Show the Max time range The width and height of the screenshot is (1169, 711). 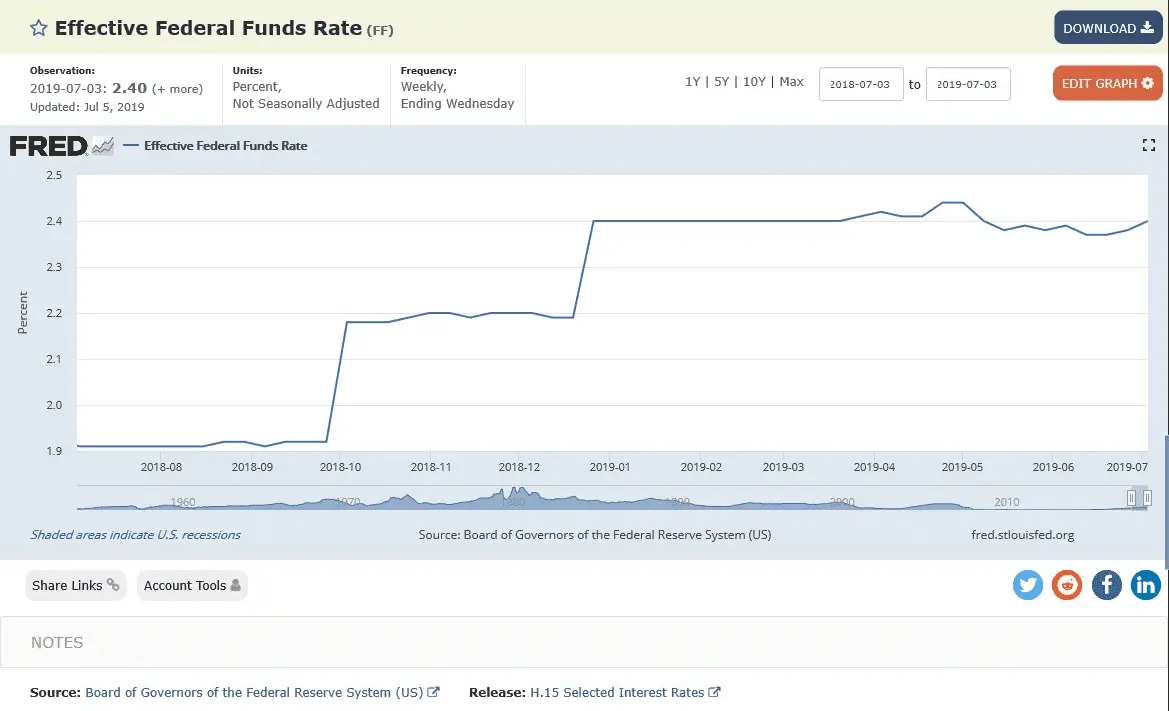click(x=791, y=82)
